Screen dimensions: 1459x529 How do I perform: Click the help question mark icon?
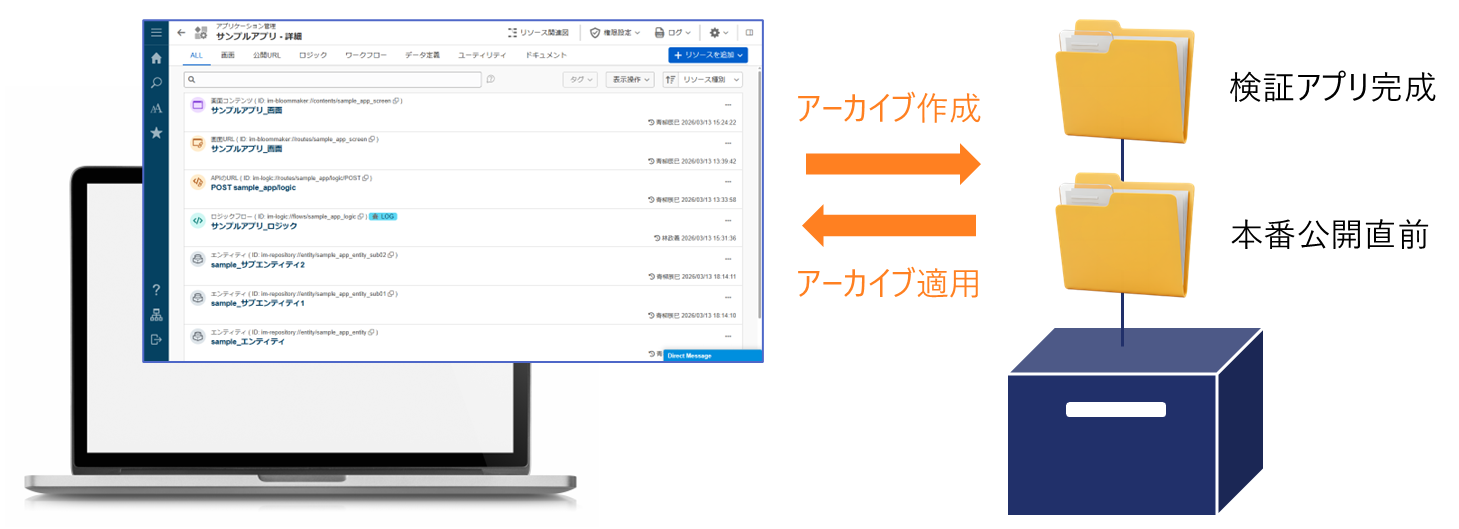pos(156,290)
